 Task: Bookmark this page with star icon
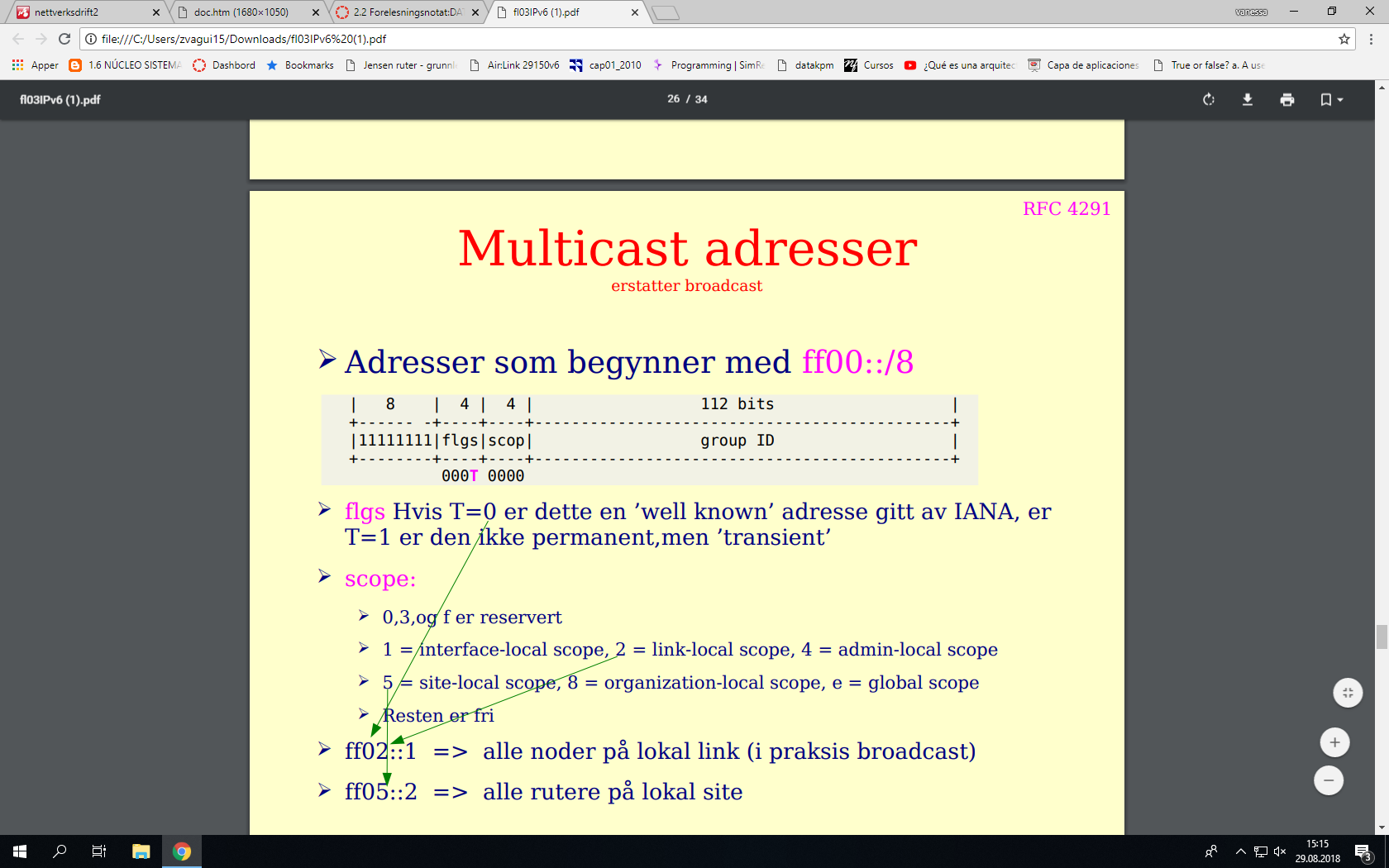click(x=1344, y=39)
